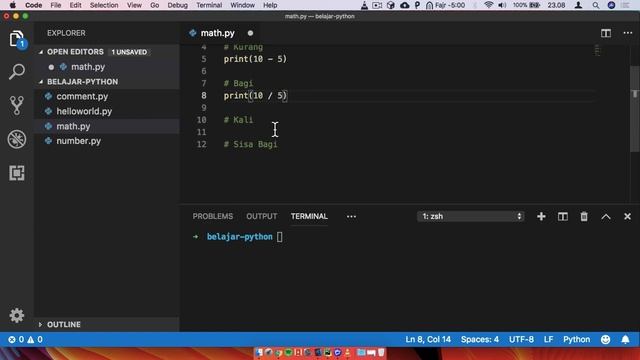Viewport: 640px width, 360px height.
Task: Open feedback smiley in status bar
Action: click(606, 340)
